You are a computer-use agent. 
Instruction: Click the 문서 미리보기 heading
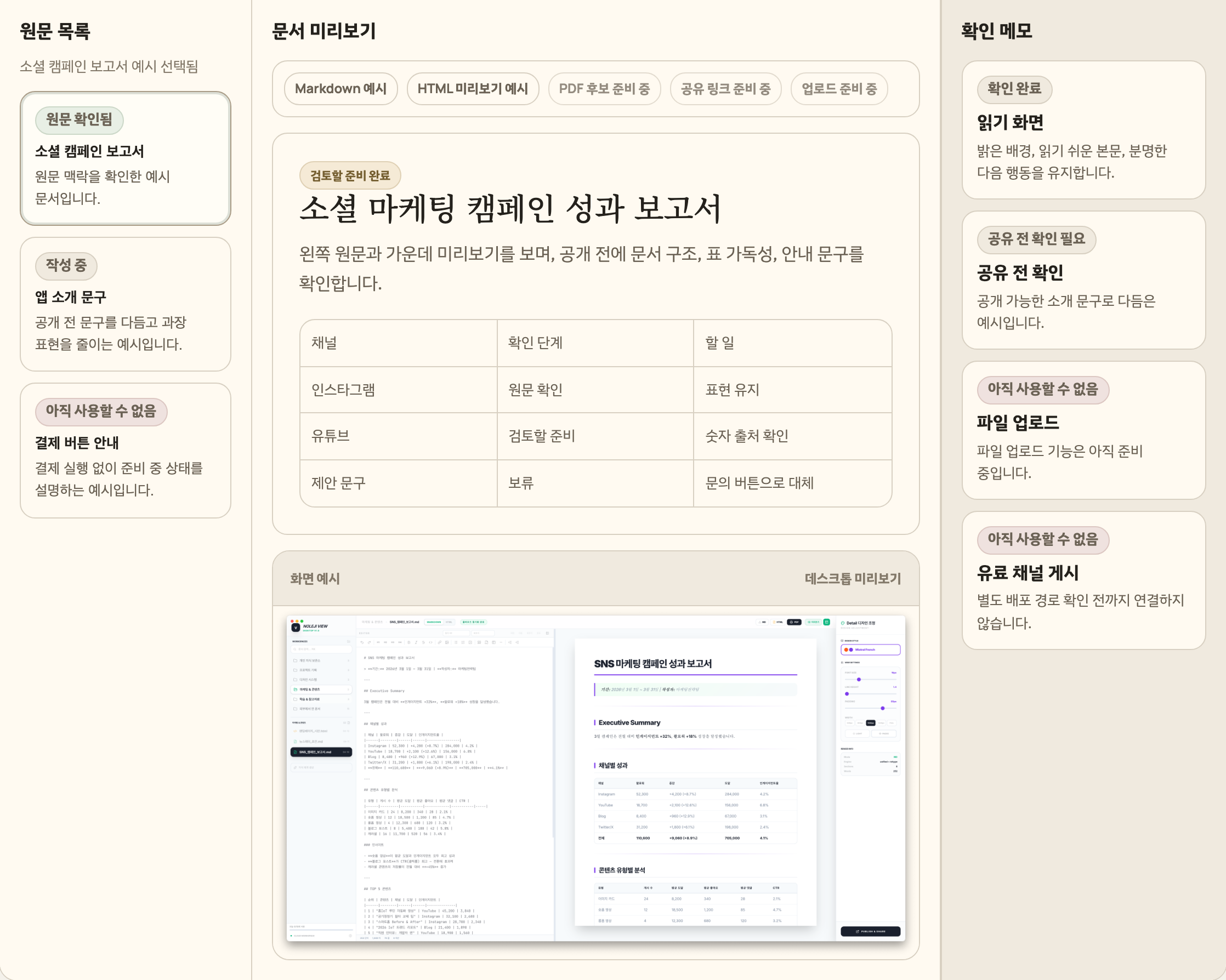pyautogui.click(x=323, y=31)
